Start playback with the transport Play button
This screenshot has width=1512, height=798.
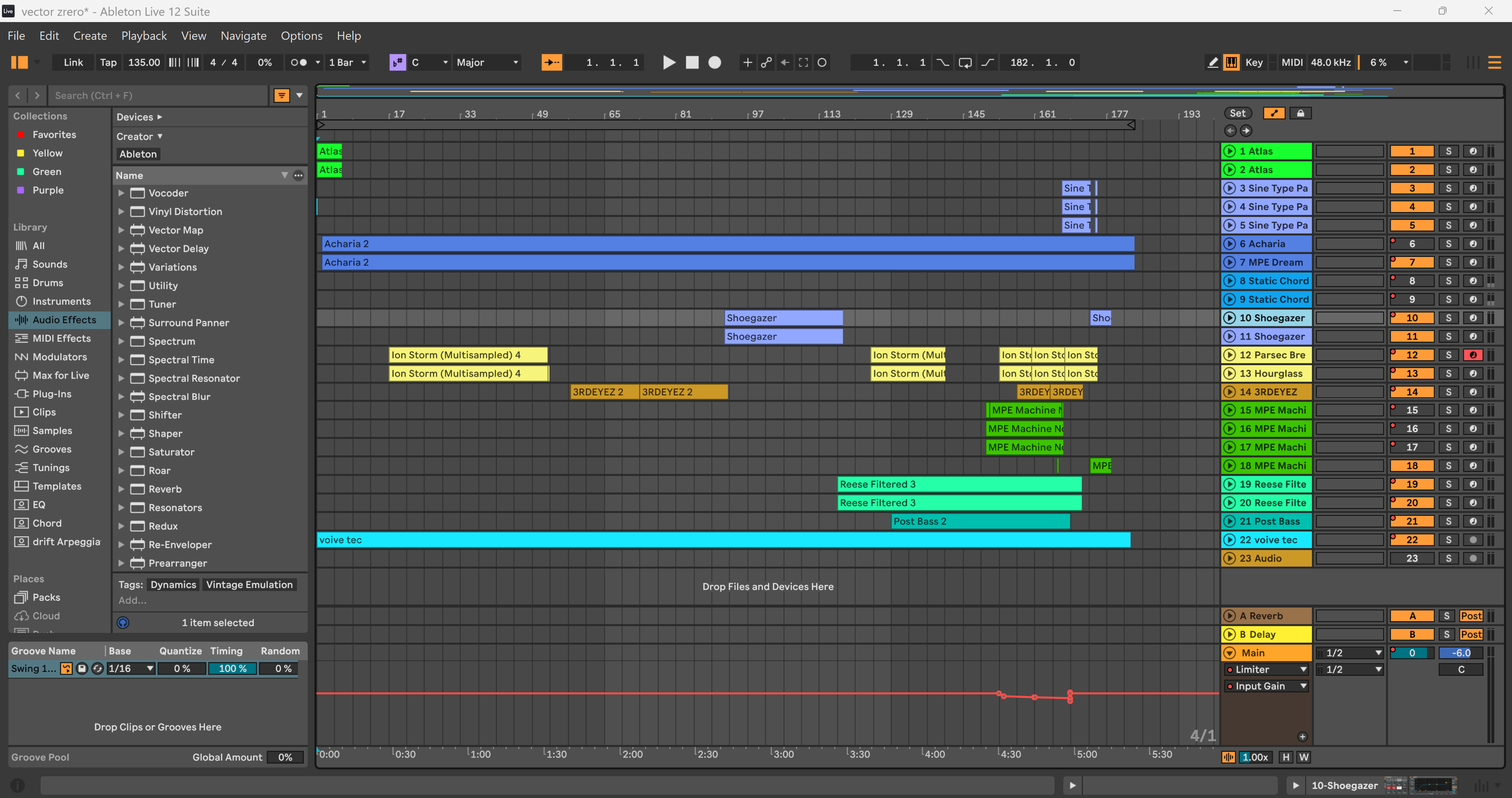(x=669, y=62)
